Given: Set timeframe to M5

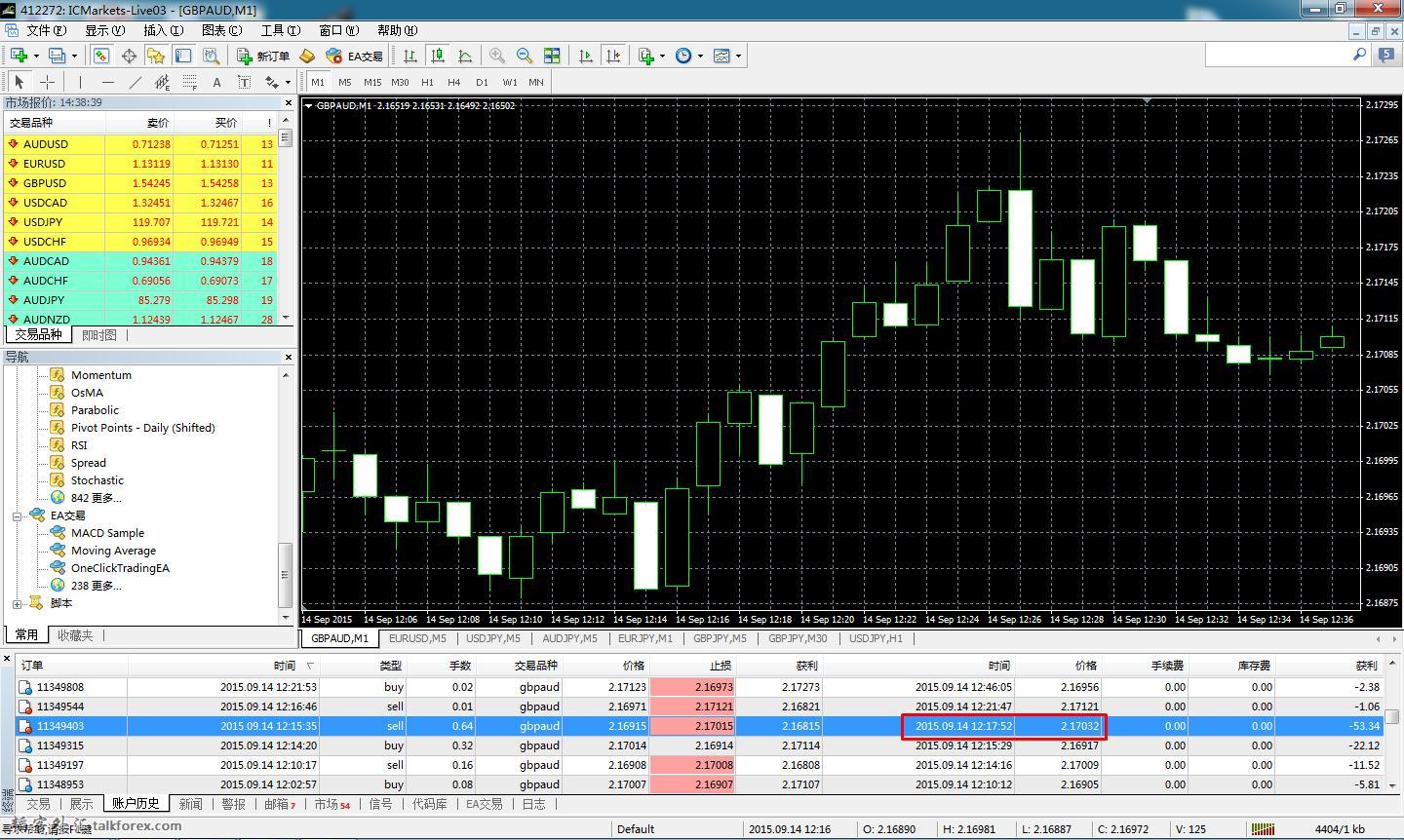Looking at the screenshot, I should point(345,82).
